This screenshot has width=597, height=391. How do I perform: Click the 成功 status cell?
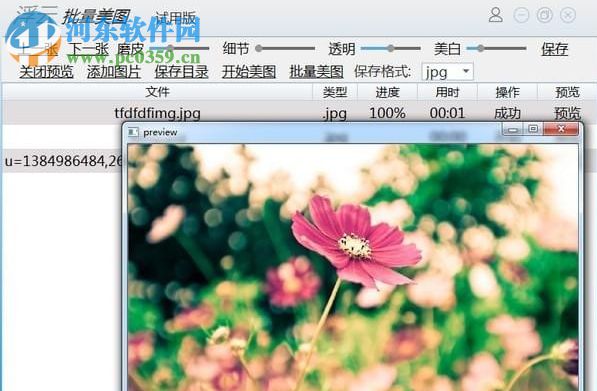pos(507,113)
